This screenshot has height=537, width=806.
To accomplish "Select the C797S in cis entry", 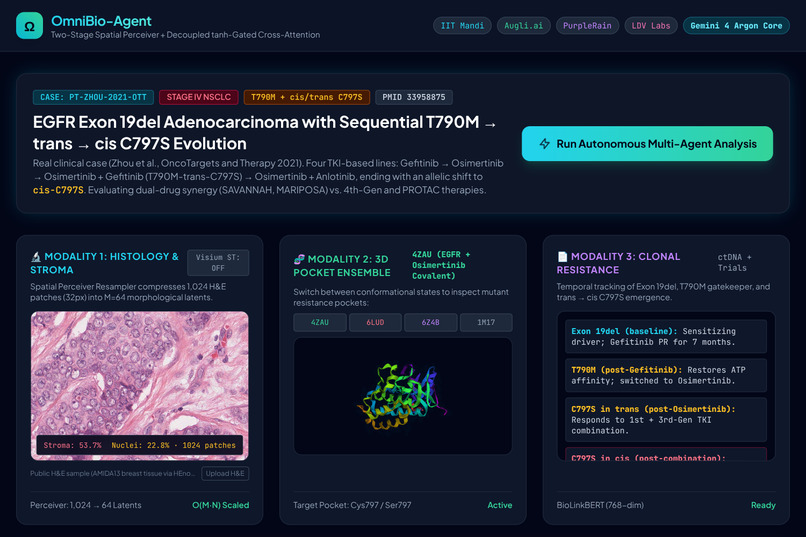I will [x=666, y=454].
